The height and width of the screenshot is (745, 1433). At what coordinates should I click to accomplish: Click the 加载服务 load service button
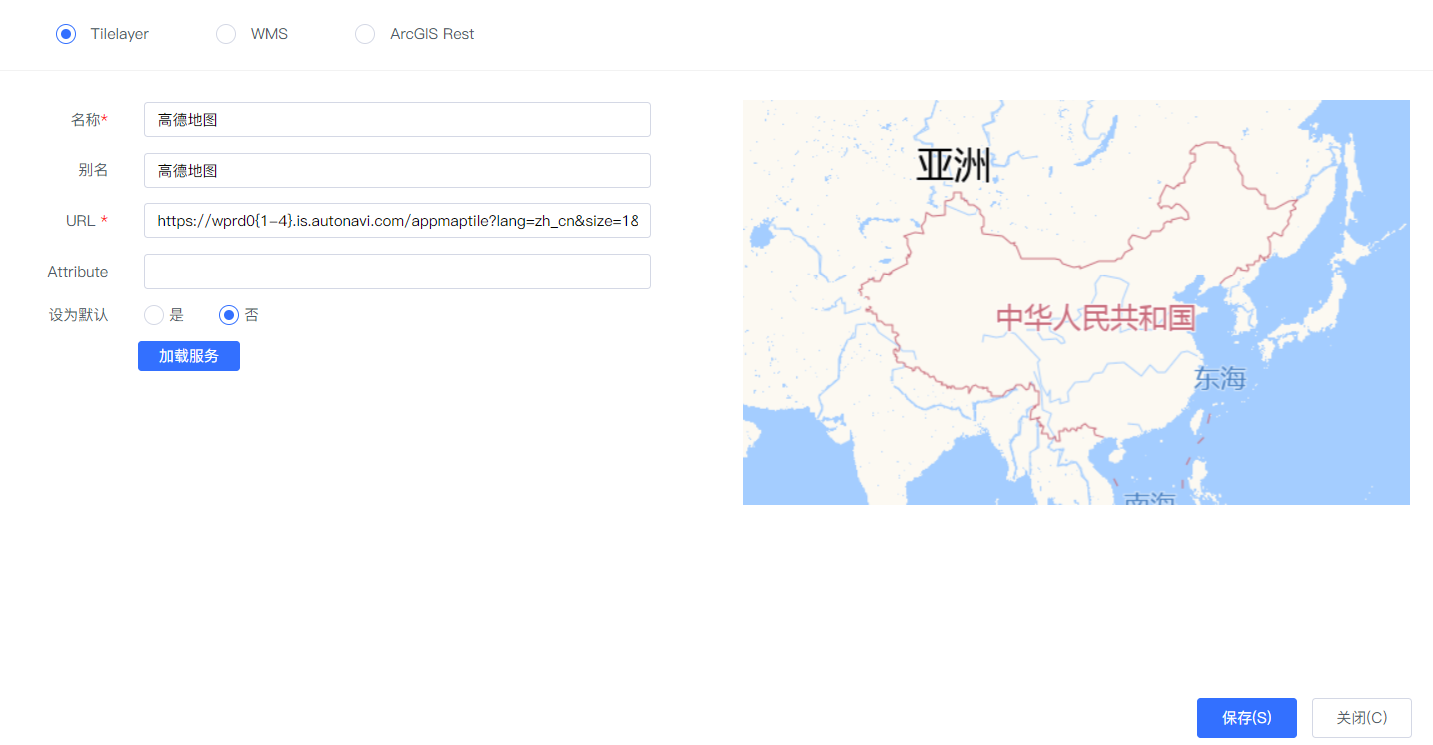click(189, 356)
